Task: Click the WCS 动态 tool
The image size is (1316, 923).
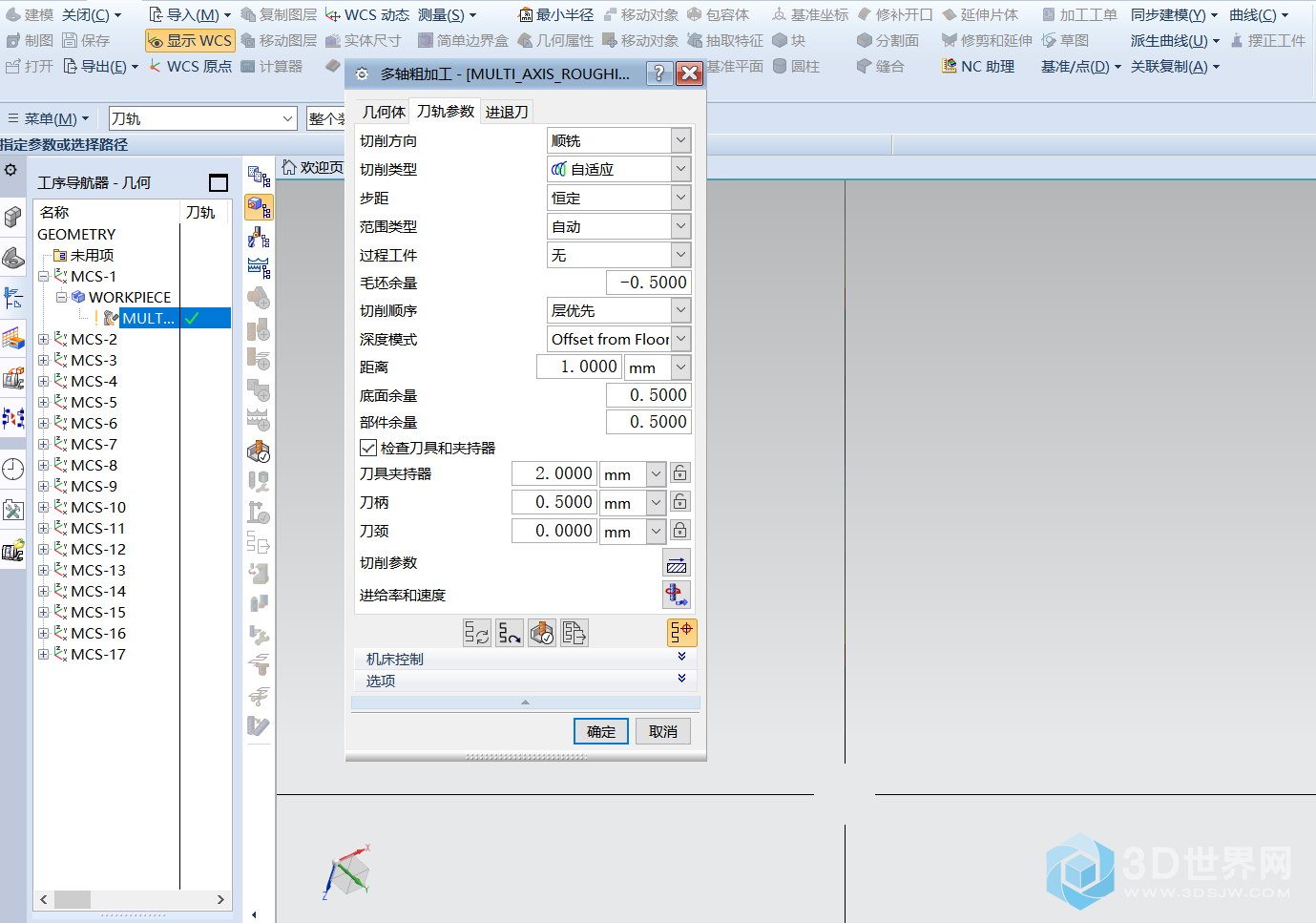Action: tap(367, 14)
